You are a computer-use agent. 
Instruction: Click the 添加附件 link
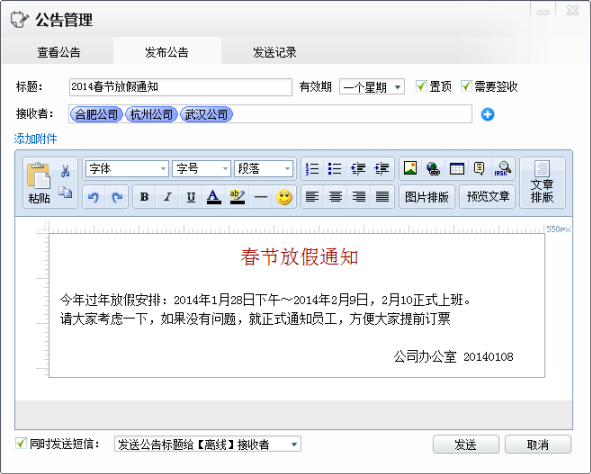pyautogui.click(x=35, y=139)
